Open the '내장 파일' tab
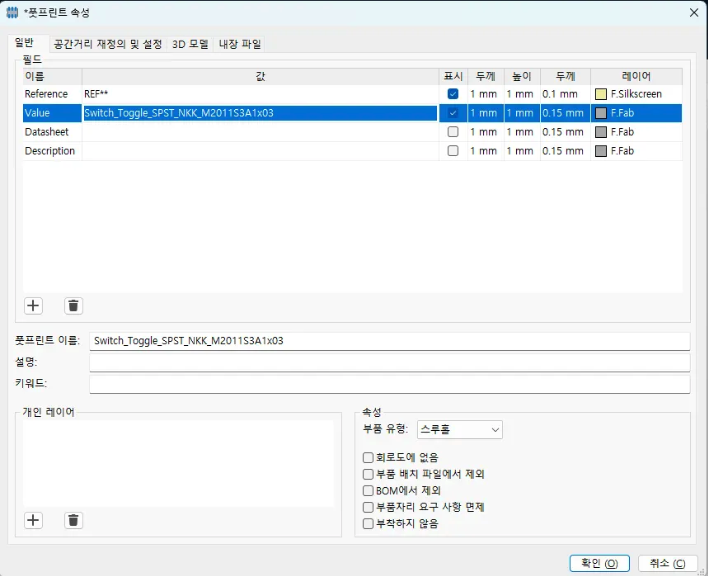 pyautogui.click(x=240, y=44)
